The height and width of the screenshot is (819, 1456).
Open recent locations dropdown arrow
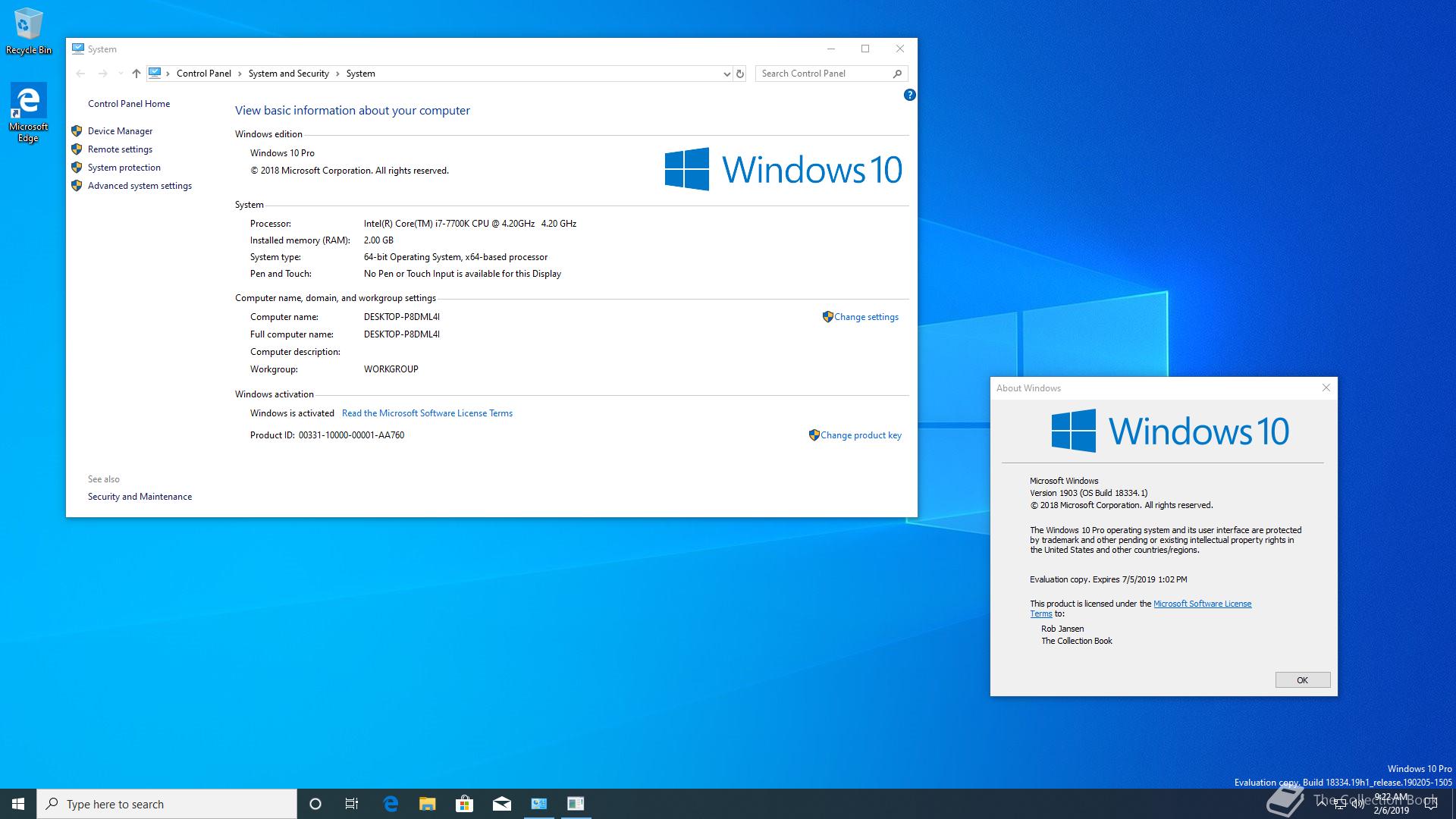coord(120,74)
